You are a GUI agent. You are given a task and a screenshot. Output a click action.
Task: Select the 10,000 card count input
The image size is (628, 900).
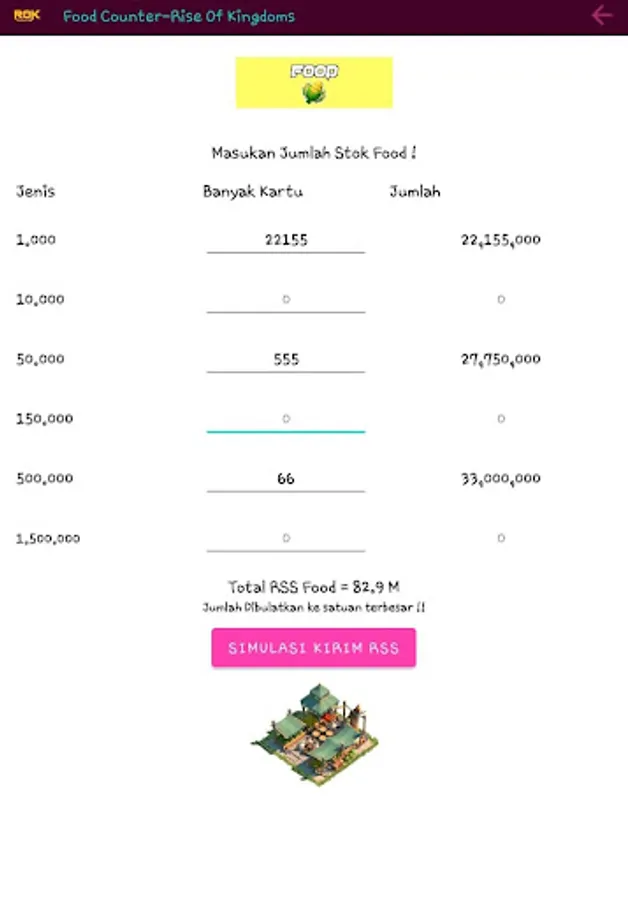pos(286,299)
